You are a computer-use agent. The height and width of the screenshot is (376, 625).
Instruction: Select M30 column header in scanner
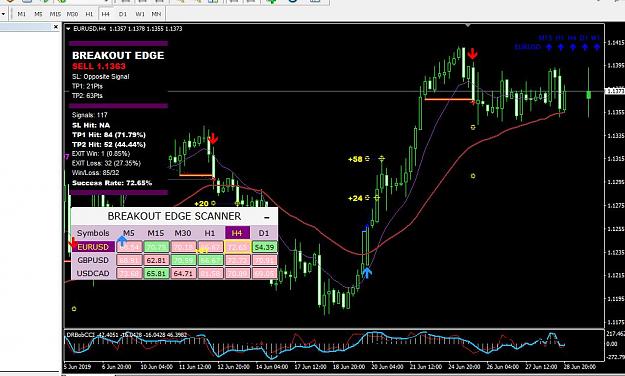pyautogui.click(x=183, y=233)
